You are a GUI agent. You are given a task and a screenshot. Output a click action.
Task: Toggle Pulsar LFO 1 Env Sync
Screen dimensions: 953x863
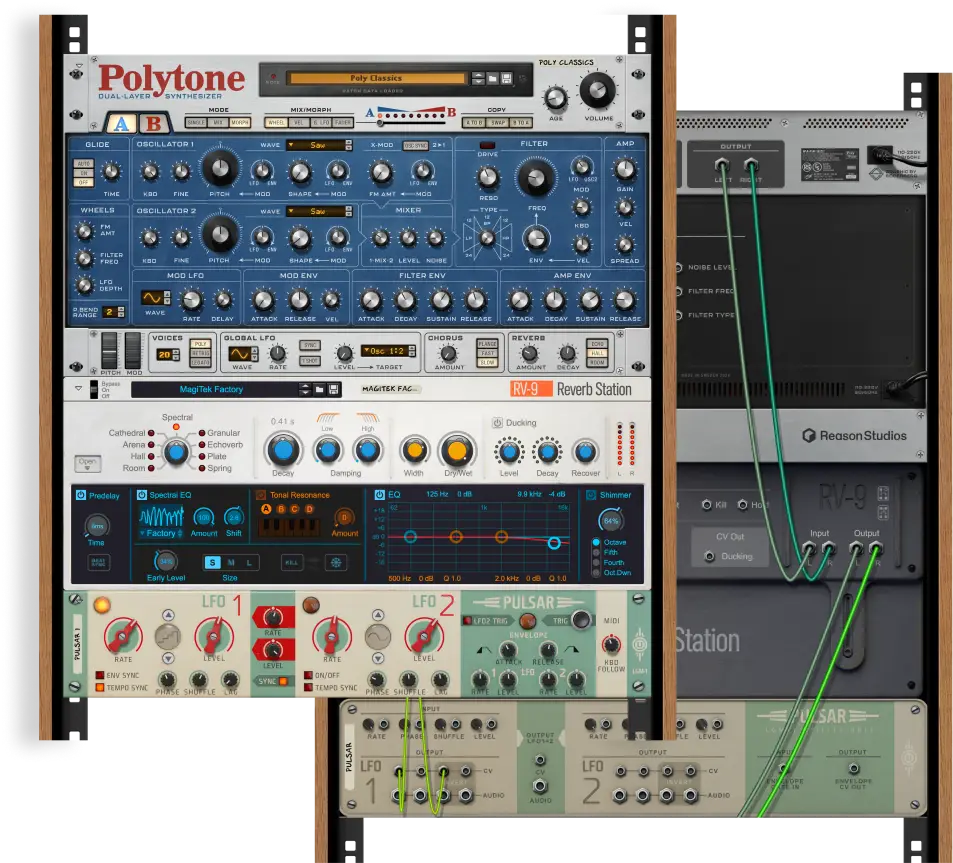(100, 675)
